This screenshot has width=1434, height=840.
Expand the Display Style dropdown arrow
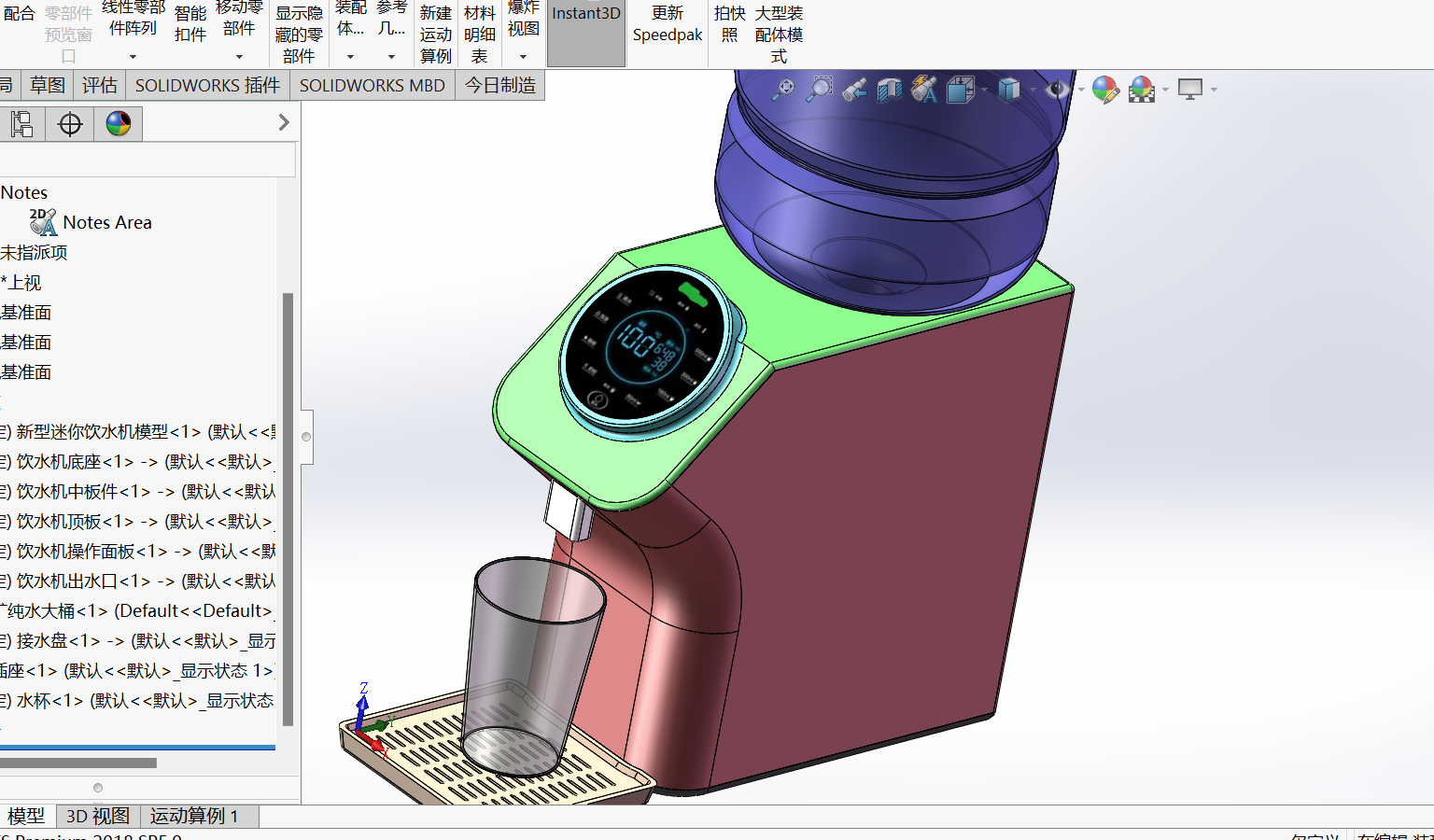click(x=1033, y=90)
